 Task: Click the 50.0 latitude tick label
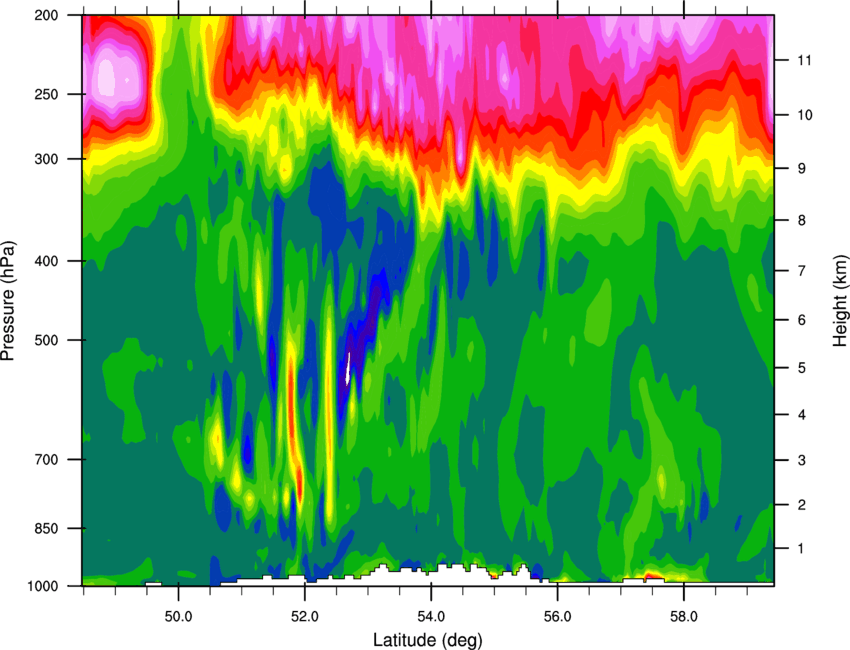(x=179, y=617)
